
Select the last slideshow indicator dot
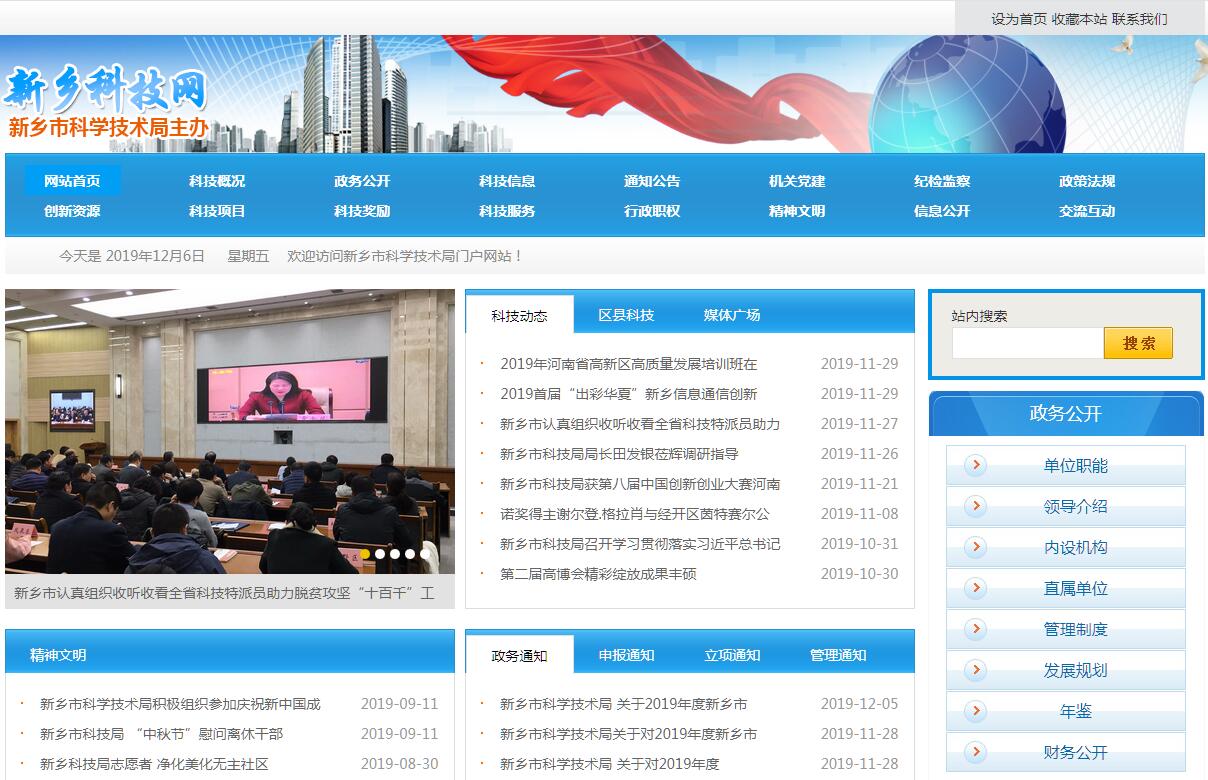pyautogui.click(x=425, y=554)
